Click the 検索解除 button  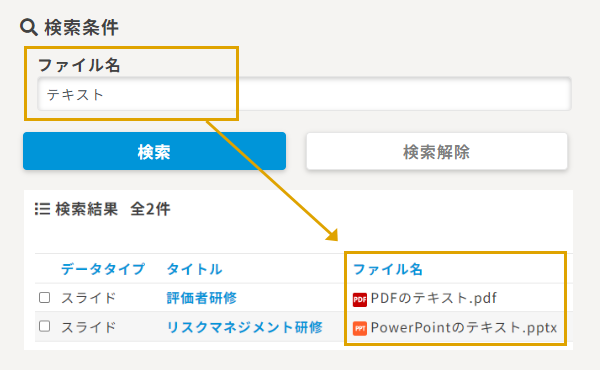[x=437, y=151]
